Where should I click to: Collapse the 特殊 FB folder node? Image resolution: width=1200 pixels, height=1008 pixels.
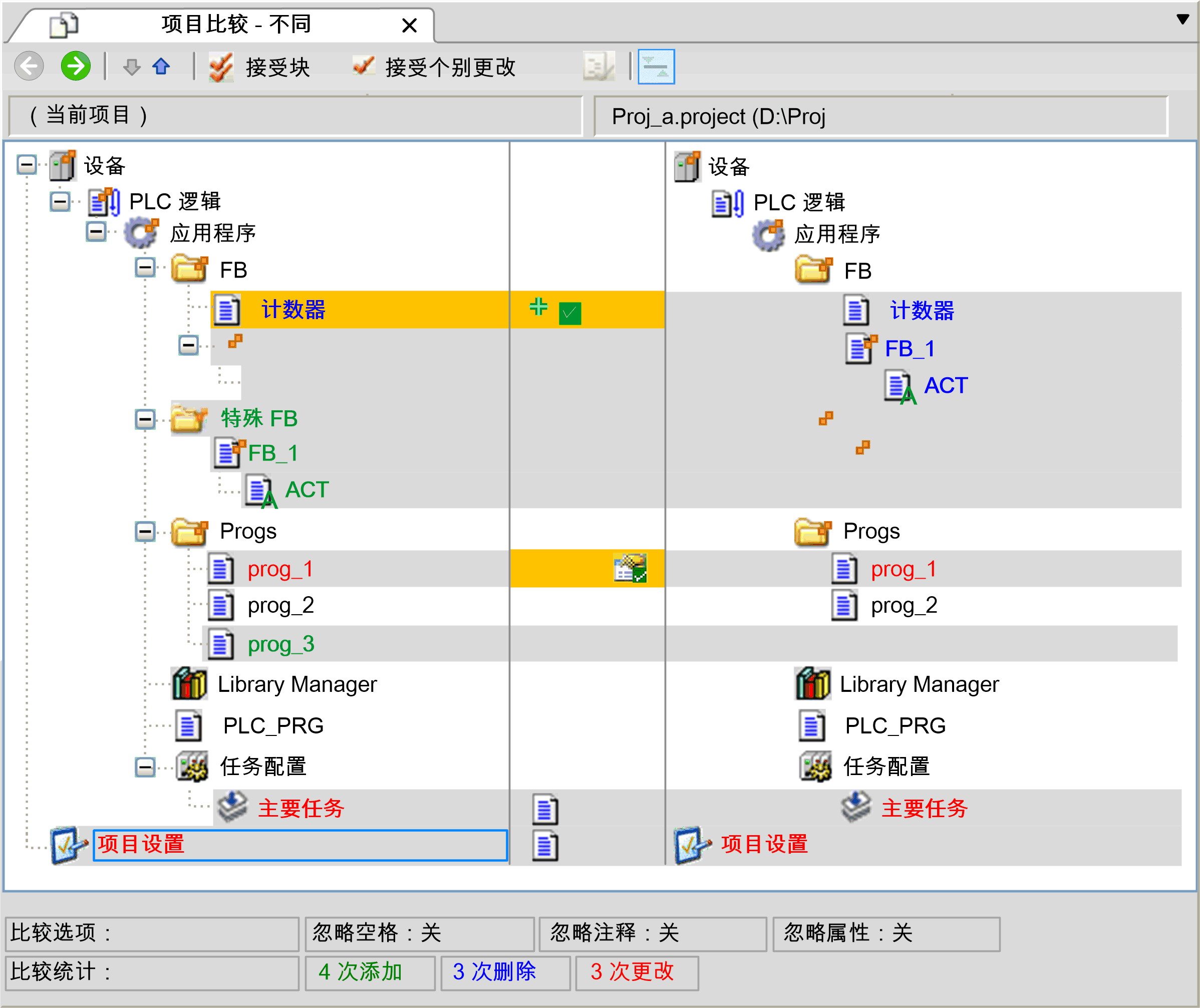pos(145,419)
